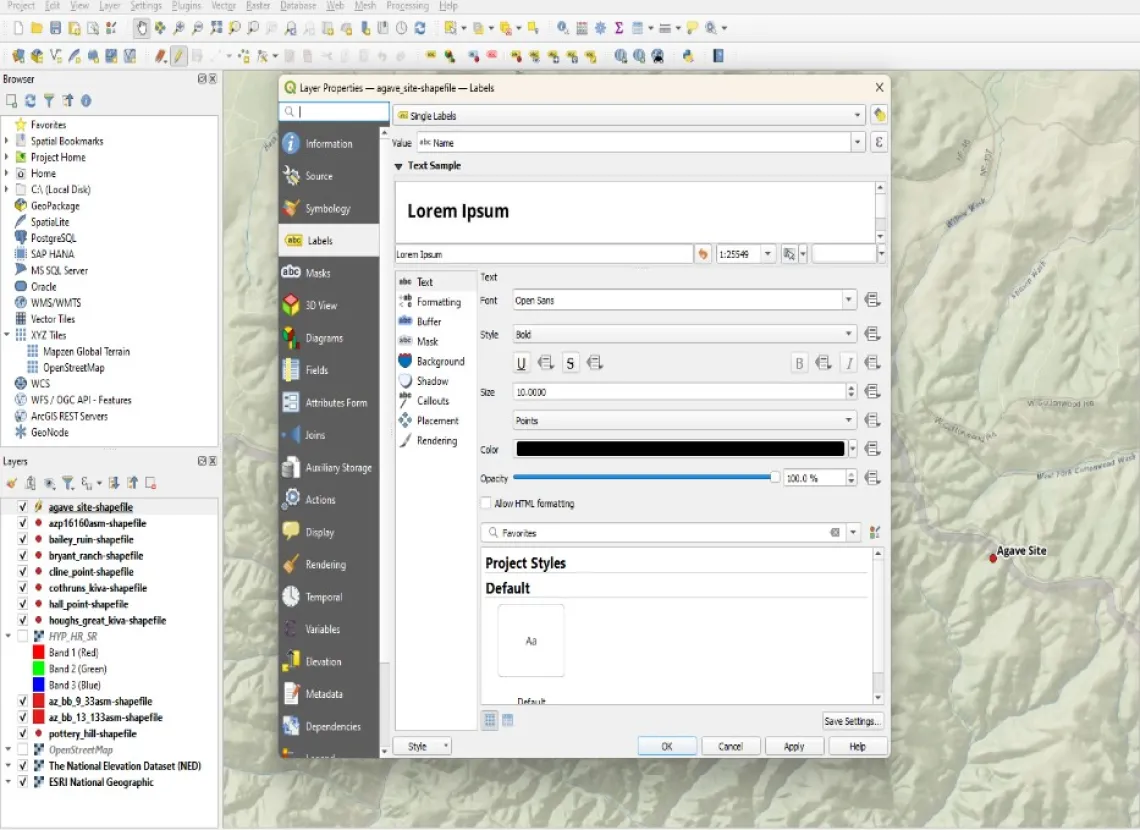
Task: Open data-defined override for Color
Action: [872, 449]
